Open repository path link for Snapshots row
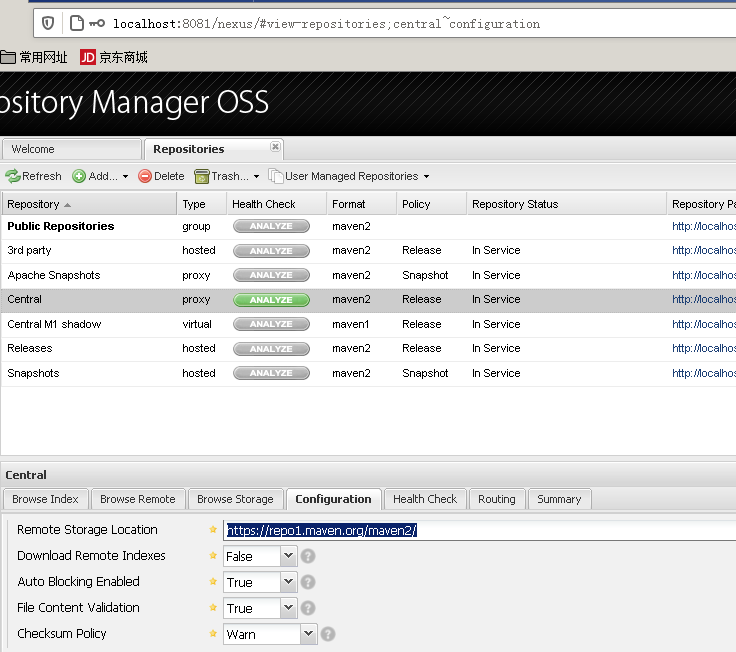 pyautogui.click(x=704, y=373)
